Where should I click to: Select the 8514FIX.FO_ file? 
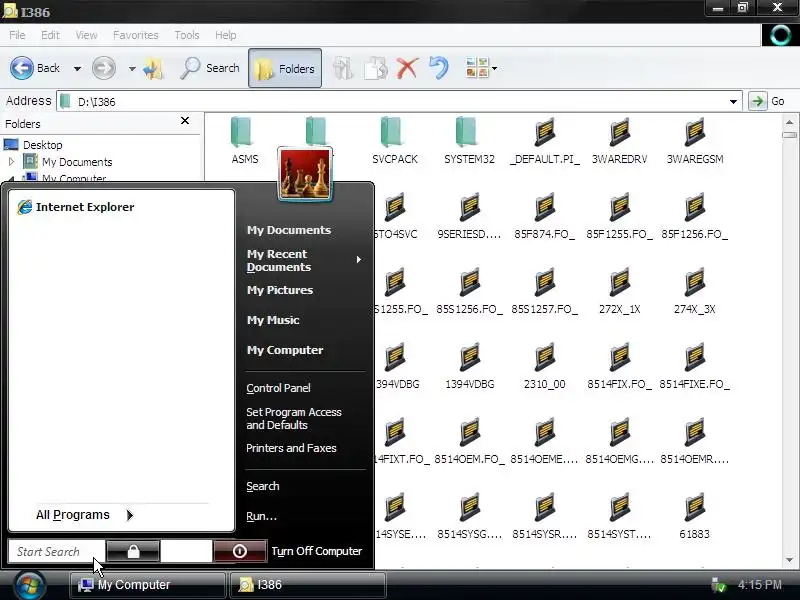(619, 366)
